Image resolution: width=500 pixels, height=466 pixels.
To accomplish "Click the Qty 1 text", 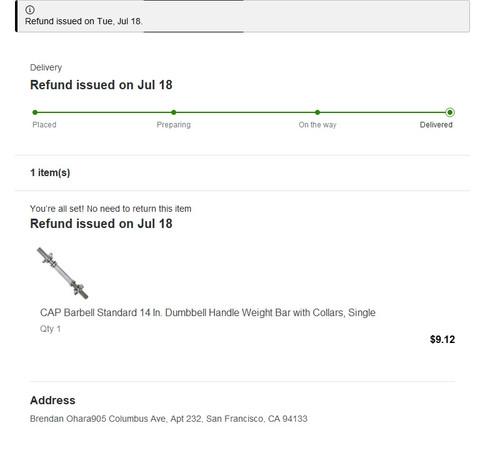I will click(x=50, y=329).
